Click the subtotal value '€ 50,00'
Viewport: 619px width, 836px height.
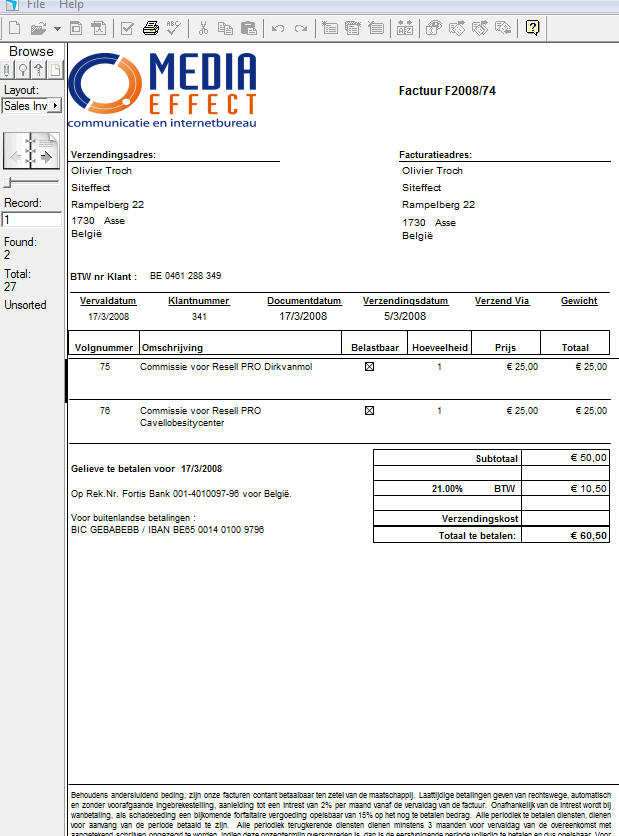point(589,458)
